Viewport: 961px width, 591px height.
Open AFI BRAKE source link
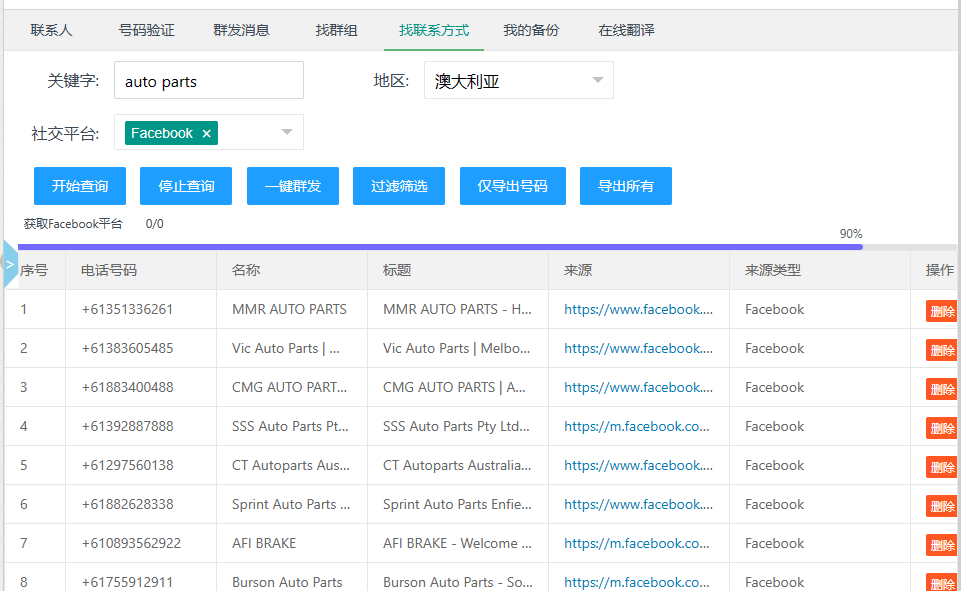coord(637,543)
